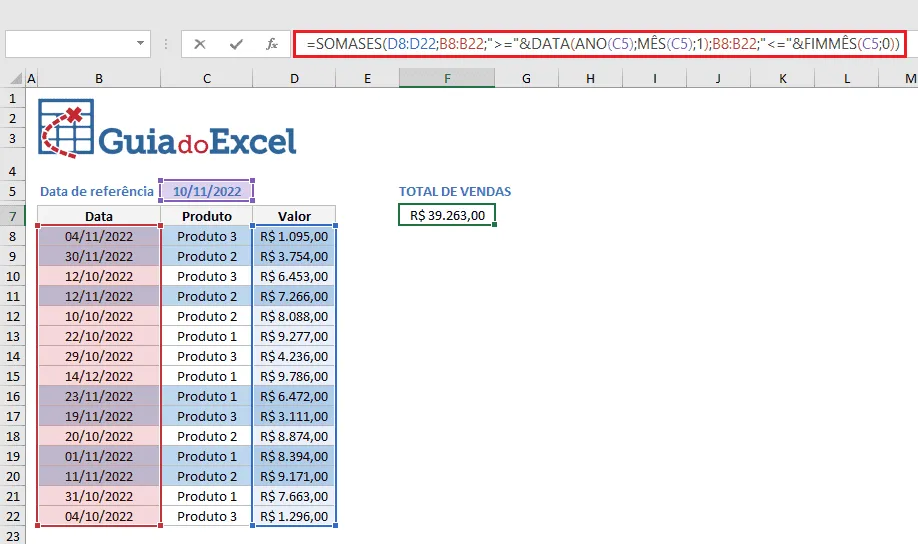Select value cell R$ 3.754,00
This screenshot has width=918, height=544.
point(294,256)
